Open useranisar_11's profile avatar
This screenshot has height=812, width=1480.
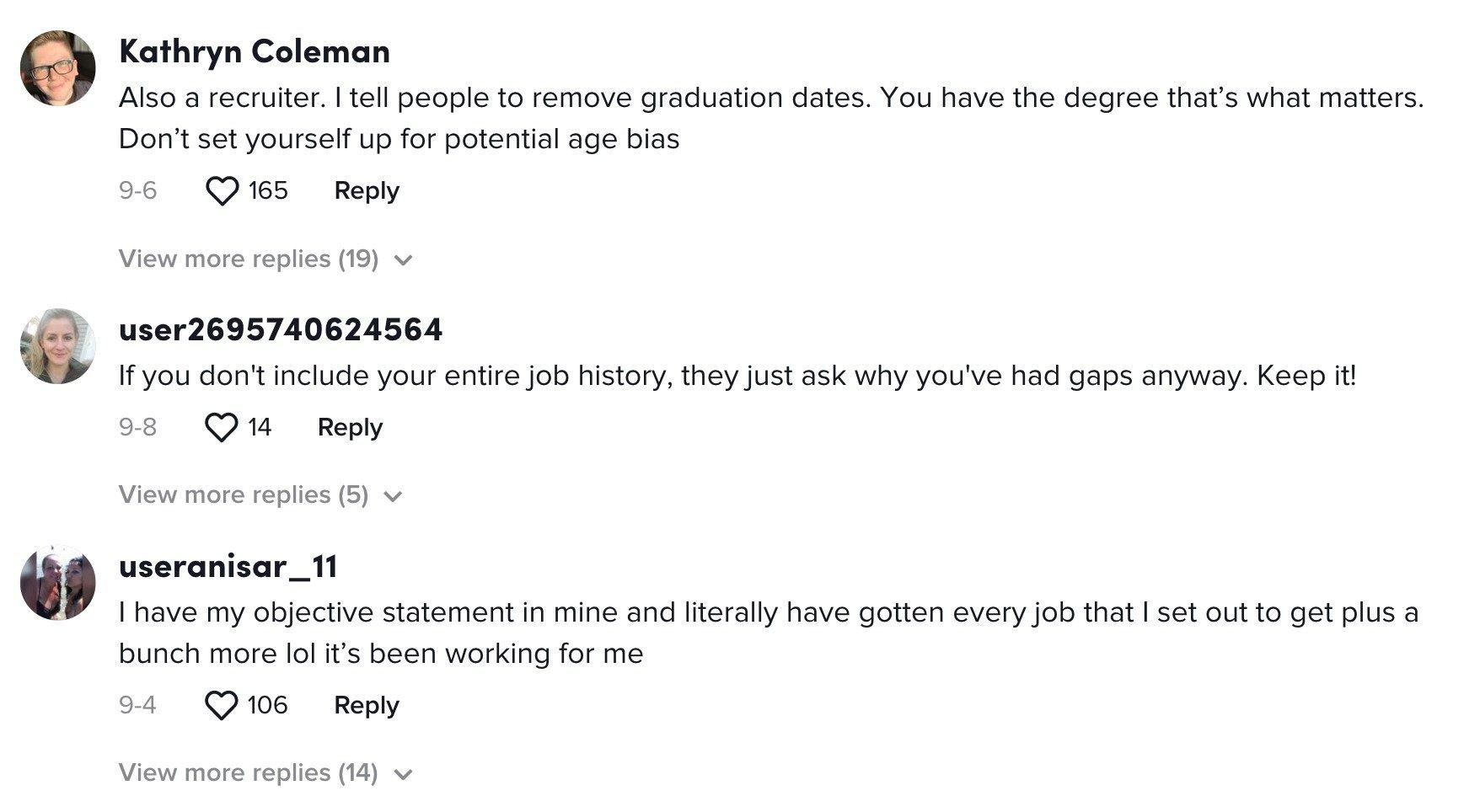(57, 583)
